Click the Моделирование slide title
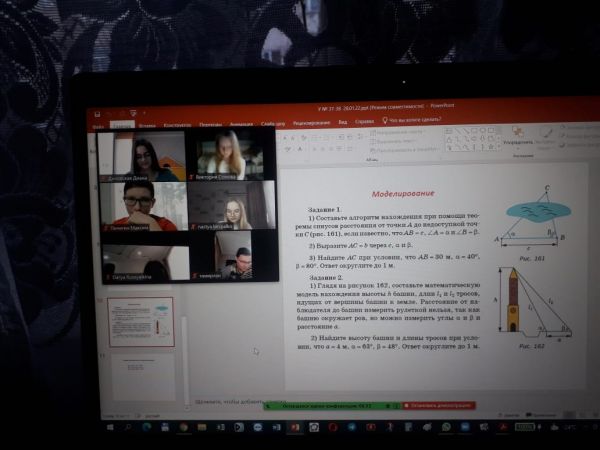600x450 pixels. pos(403,193)
